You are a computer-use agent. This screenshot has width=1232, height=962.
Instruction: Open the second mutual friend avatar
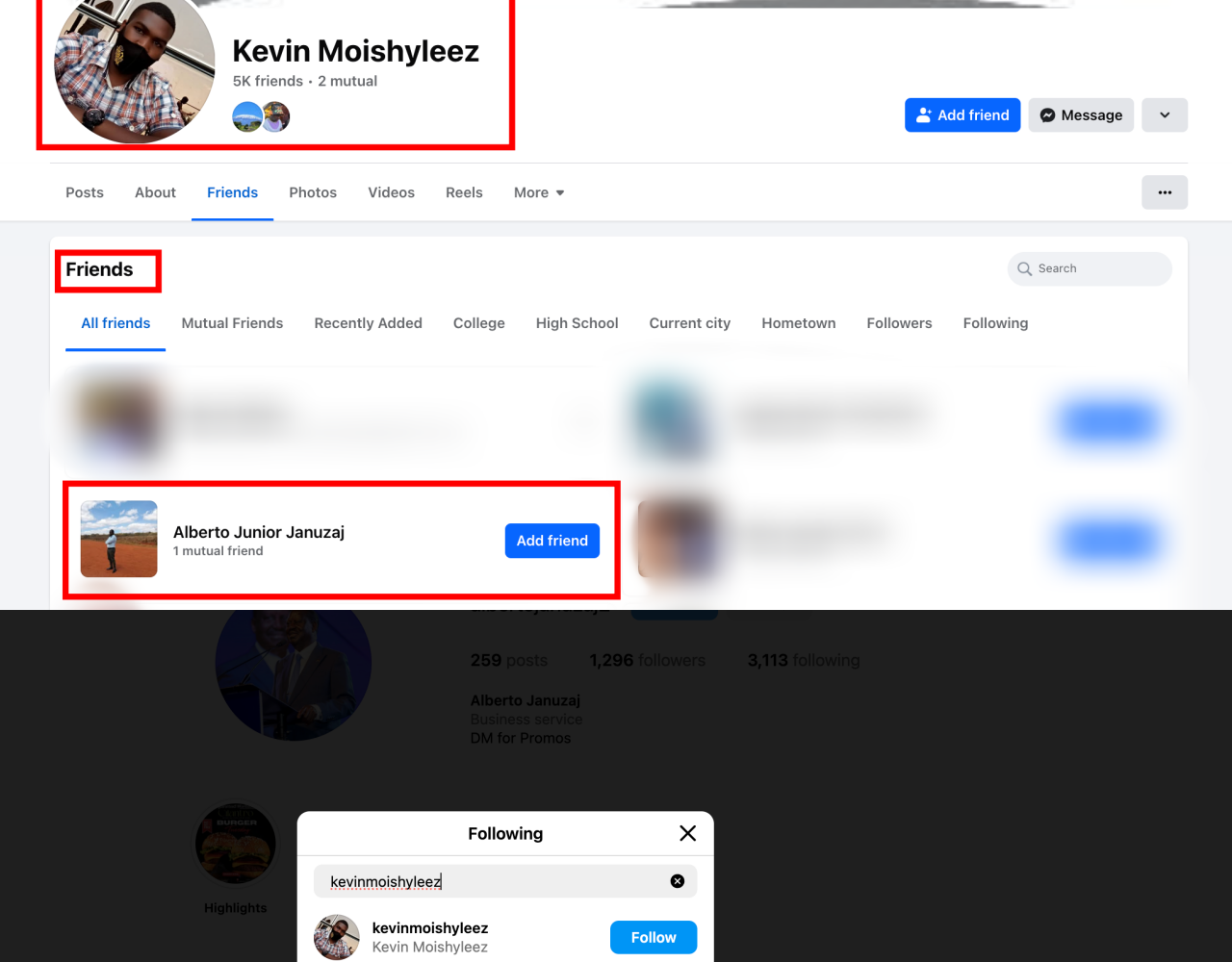pos(276,116)
